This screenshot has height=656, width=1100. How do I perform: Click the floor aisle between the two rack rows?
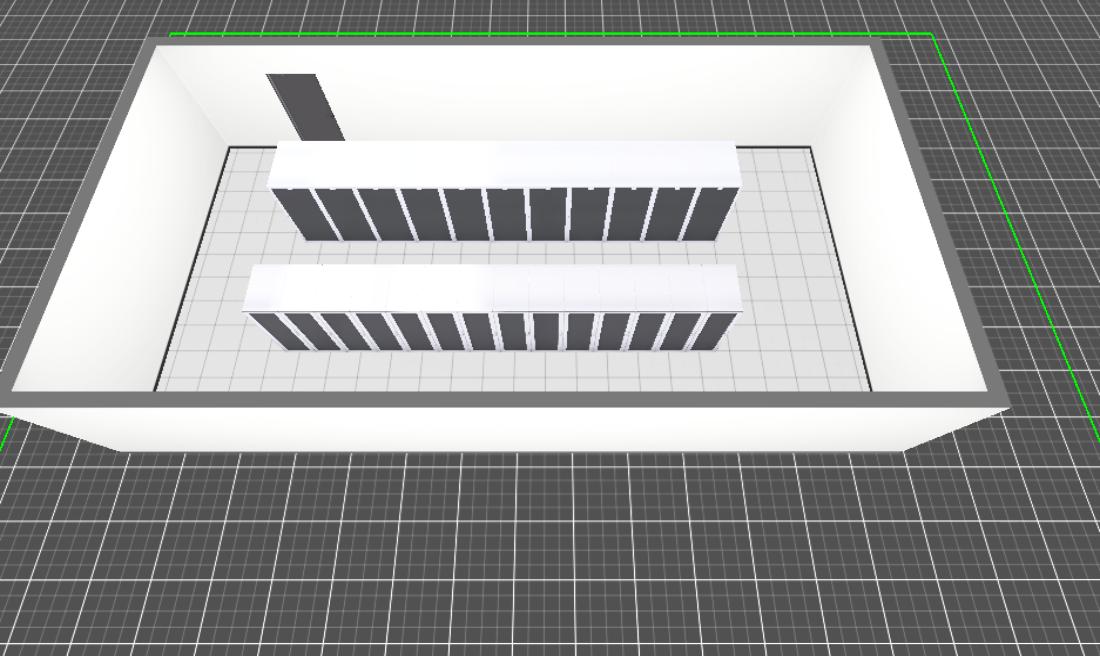click(500, 254)
